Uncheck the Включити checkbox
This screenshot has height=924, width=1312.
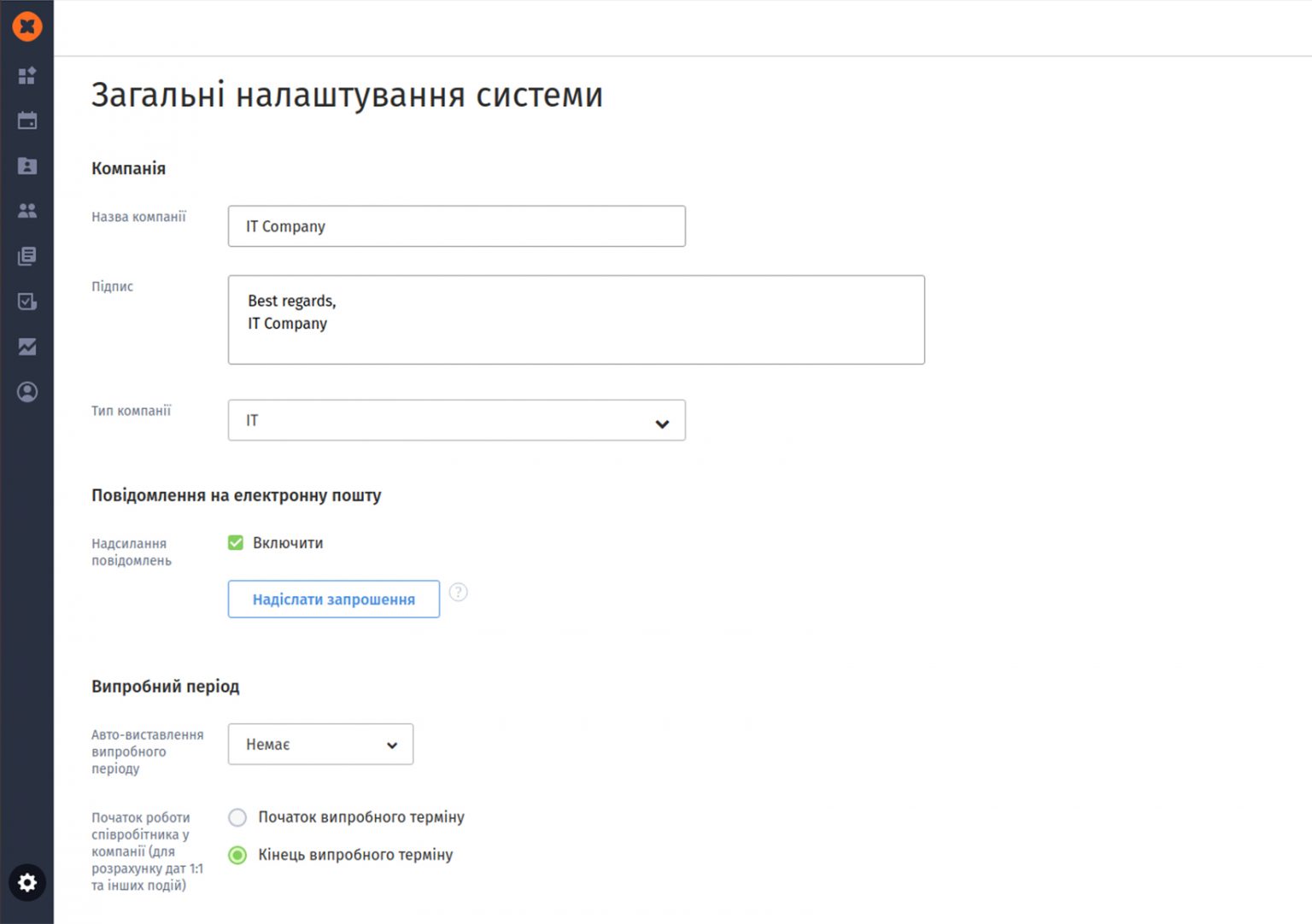coord(235,542)
